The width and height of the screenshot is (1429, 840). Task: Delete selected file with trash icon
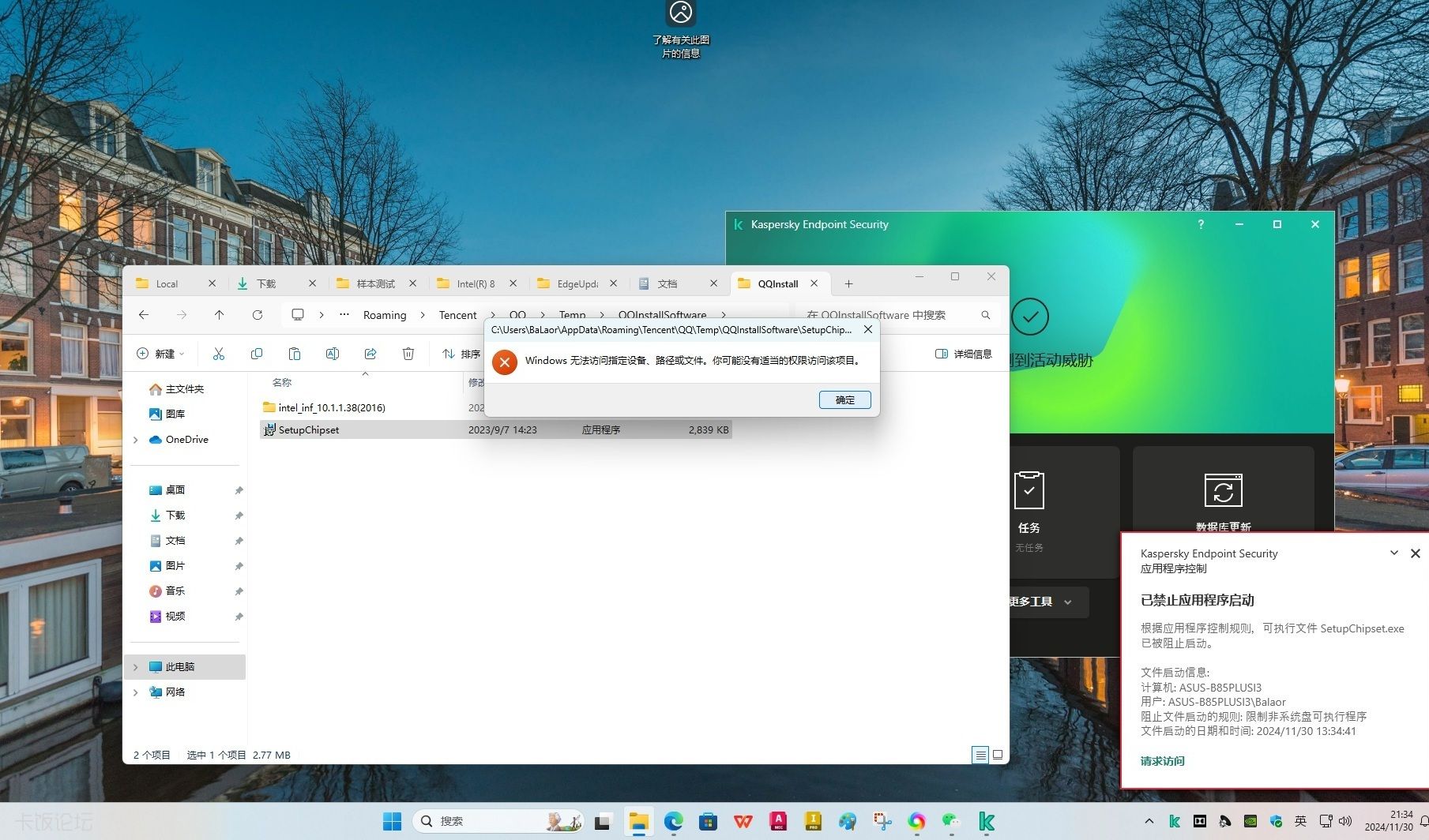click(408, 354)
